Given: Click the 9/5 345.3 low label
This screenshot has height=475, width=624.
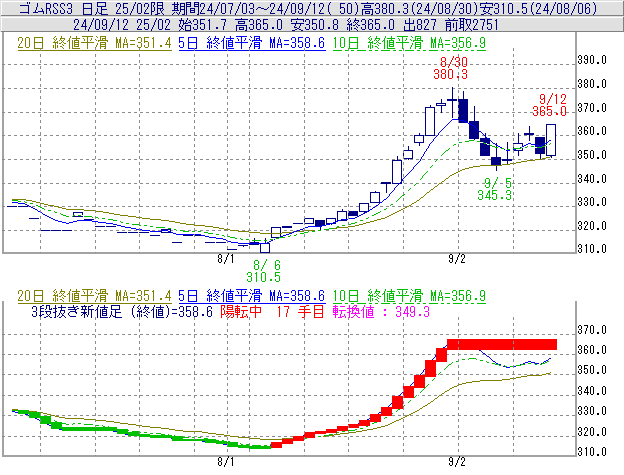Looking at the screenshot, I should point(495,189).
